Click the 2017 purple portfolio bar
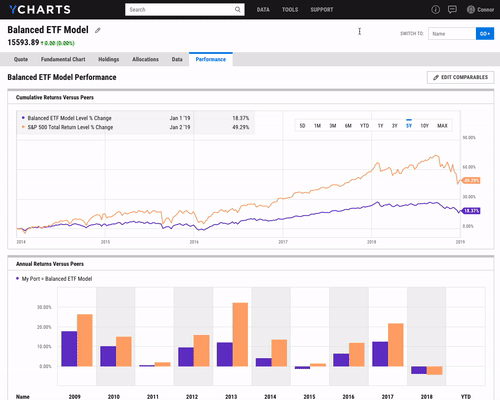This screenshot has height=400, width=500. (380, 354)
